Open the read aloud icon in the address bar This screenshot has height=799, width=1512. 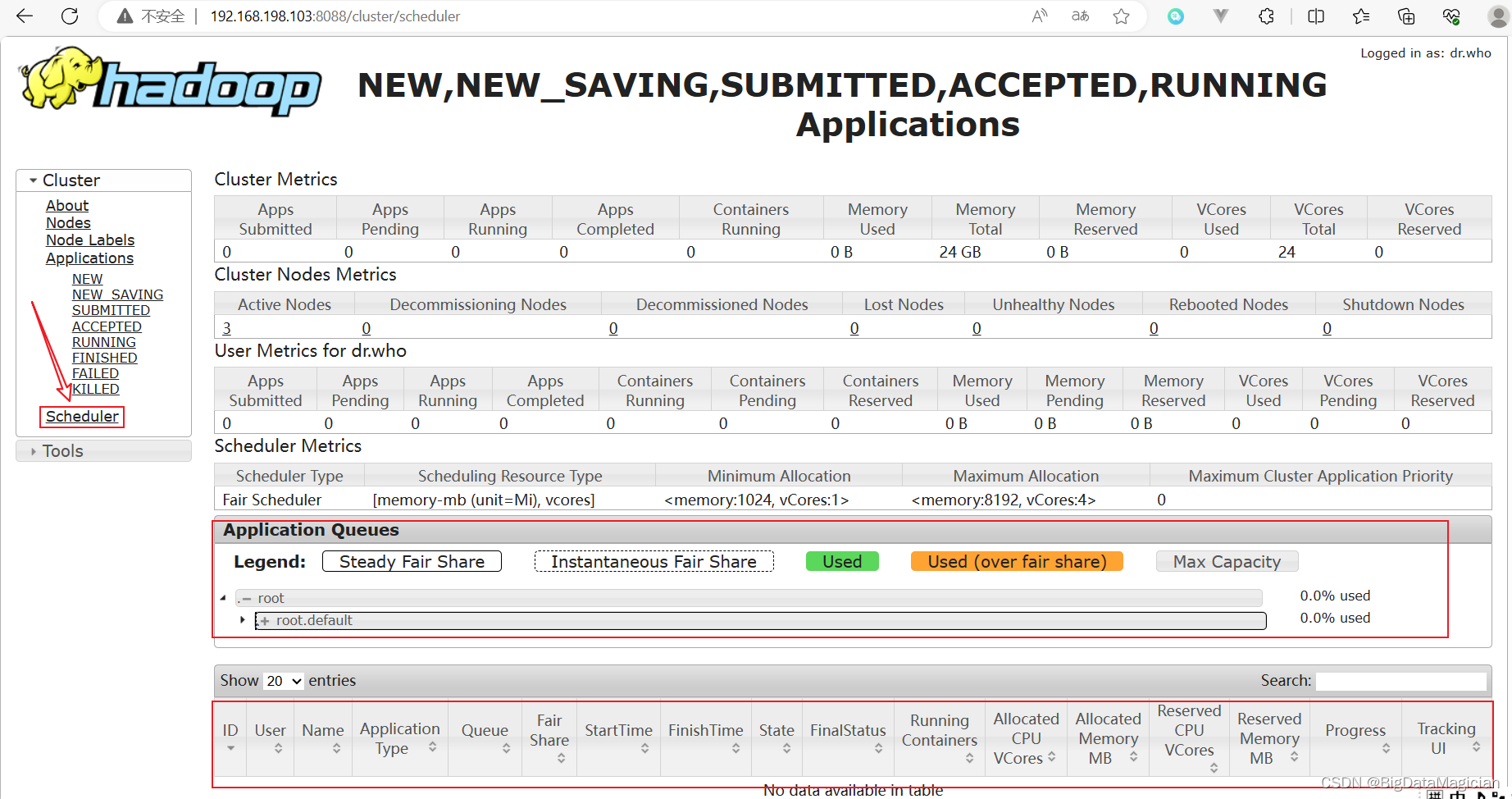(x=1040, y=16)
